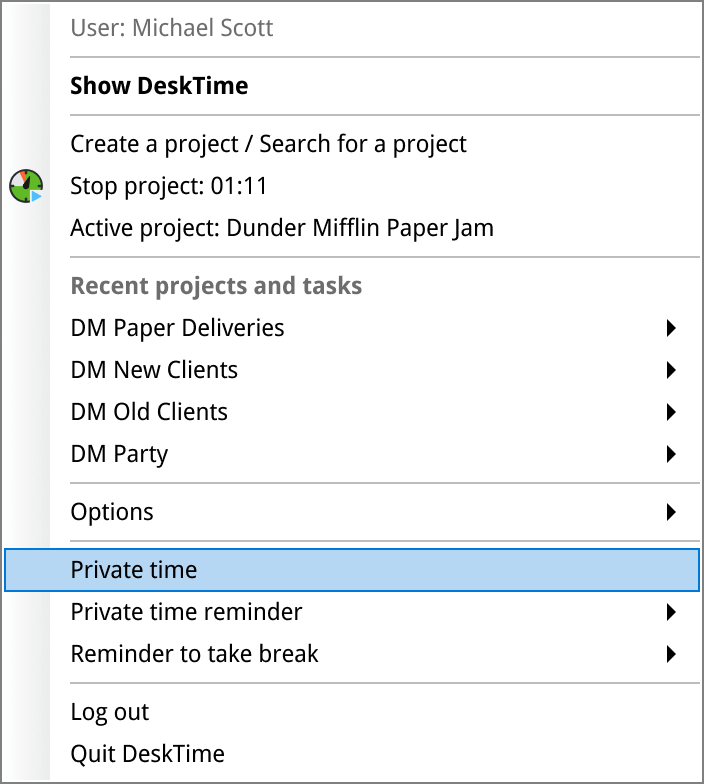This screenshot has width=704, height=784.
Task: Click the DeskTime timer icon beside Stop project
Action: (26, 185)
